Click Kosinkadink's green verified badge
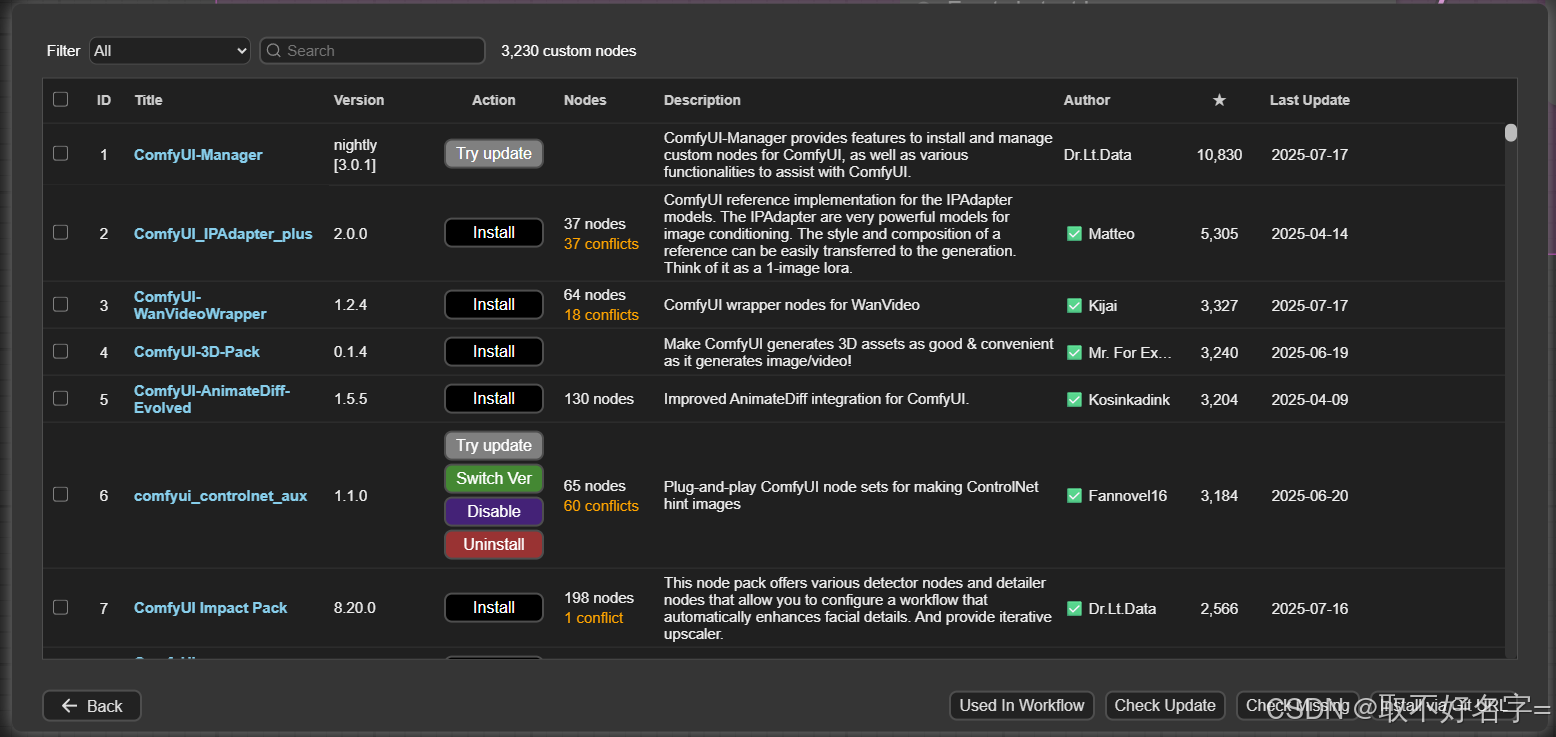 1074,399
